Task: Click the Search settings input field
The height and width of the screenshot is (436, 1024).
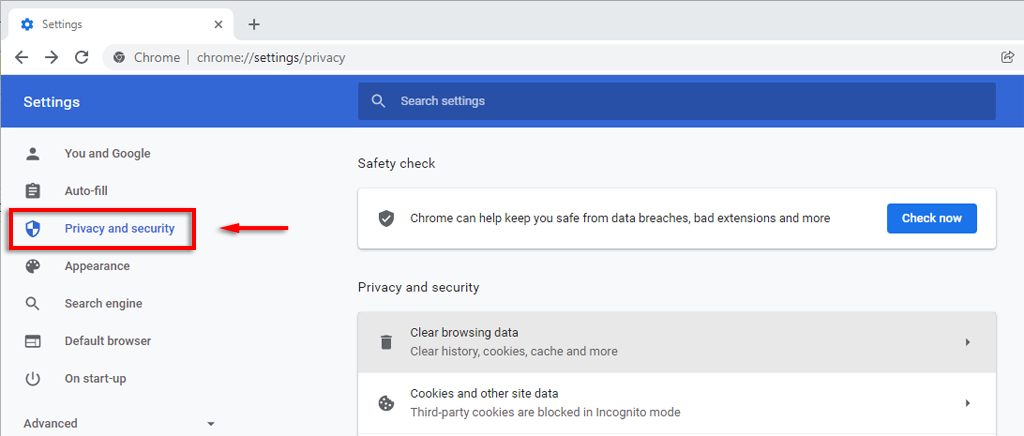Action: 690,101
